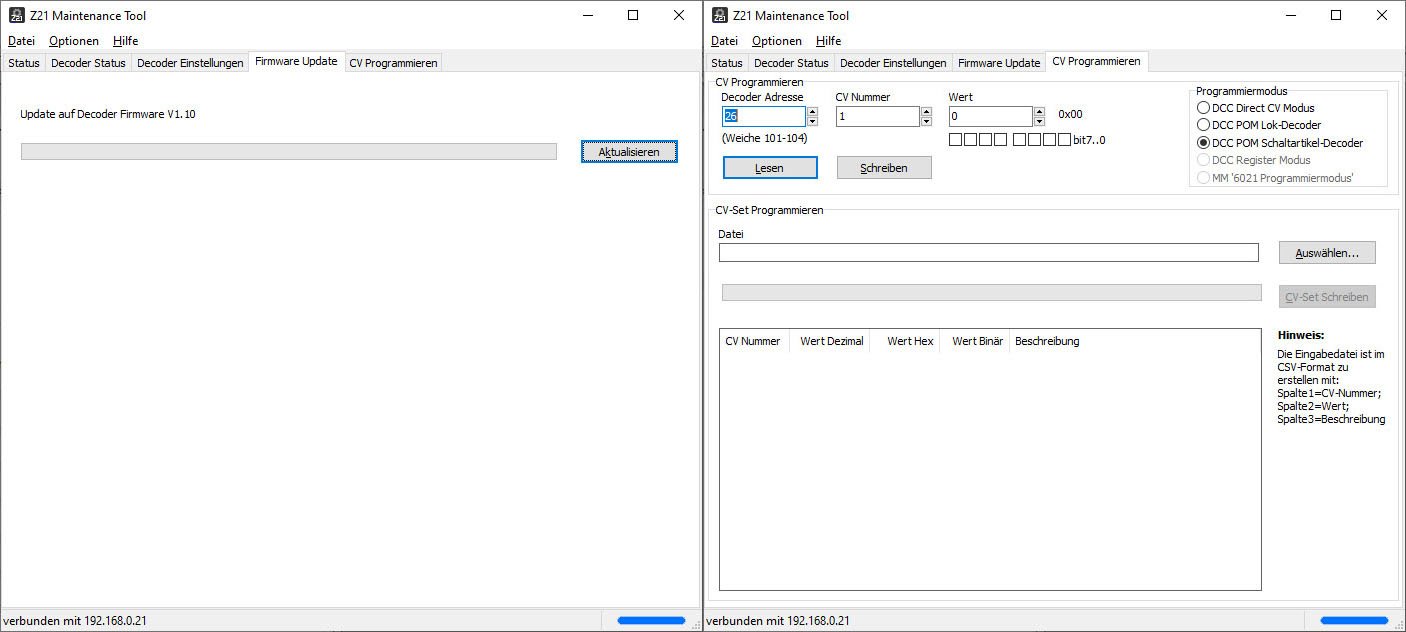
Task: Click the CV-Set Schreiben button
Action: click(x=1327, y=297)
